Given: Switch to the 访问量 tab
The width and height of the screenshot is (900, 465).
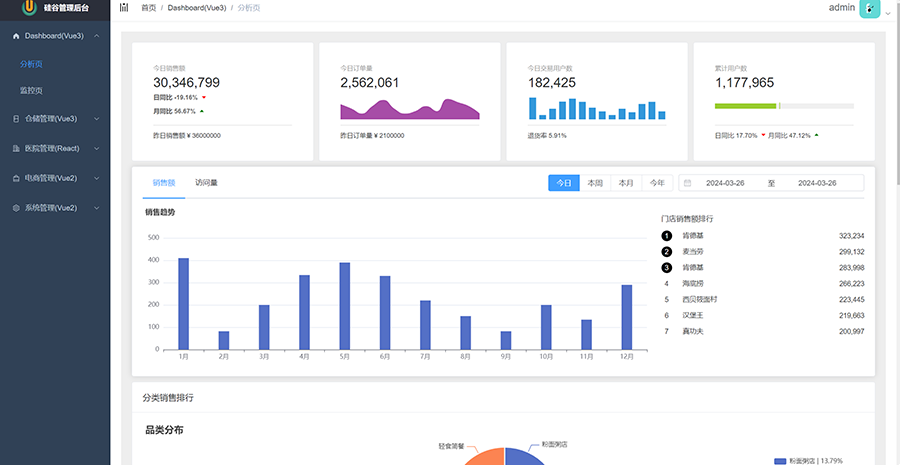Looking at the screenshot, I should (206, 183).
